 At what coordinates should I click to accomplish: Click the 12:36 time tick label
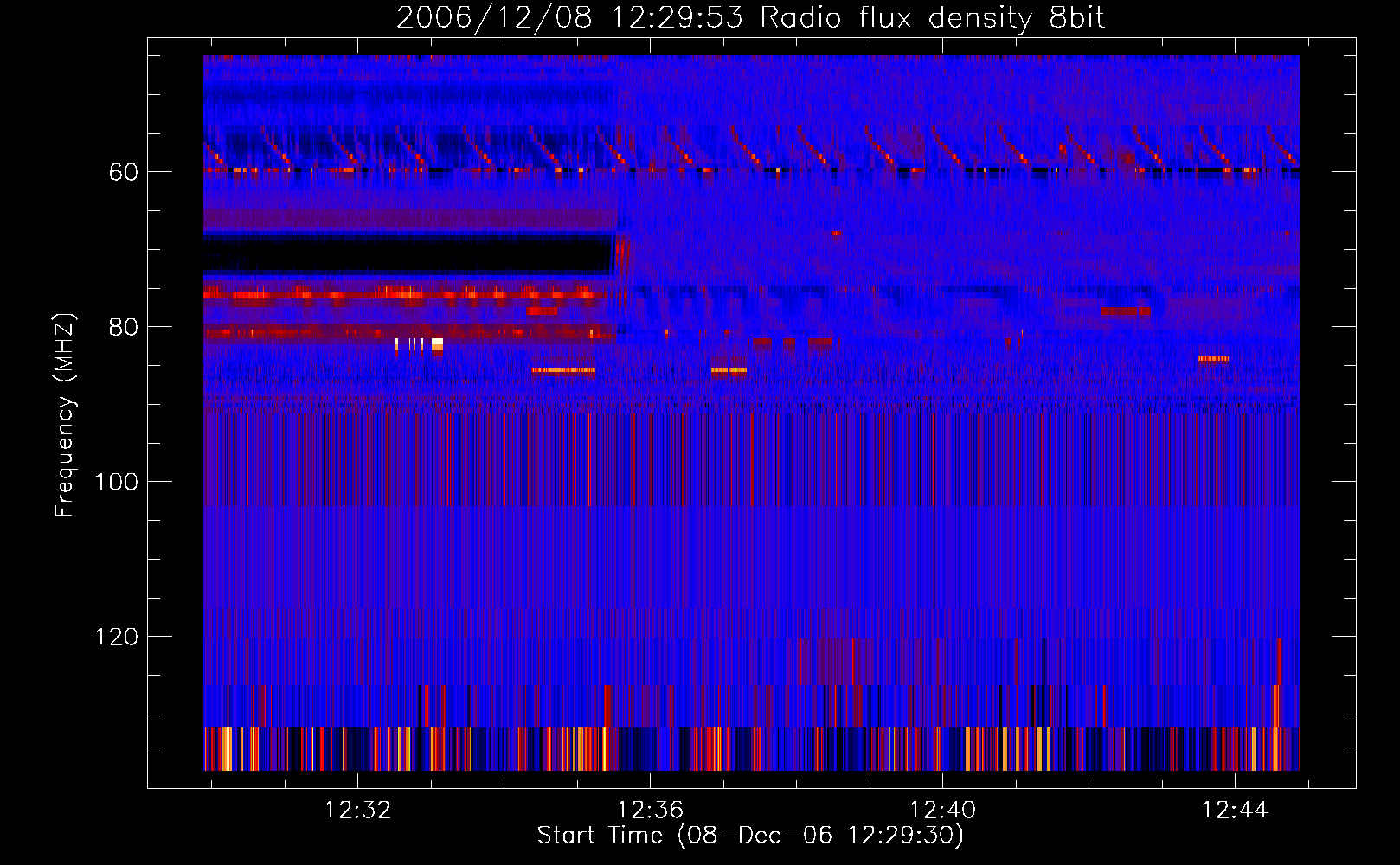(x=650, y=810)
